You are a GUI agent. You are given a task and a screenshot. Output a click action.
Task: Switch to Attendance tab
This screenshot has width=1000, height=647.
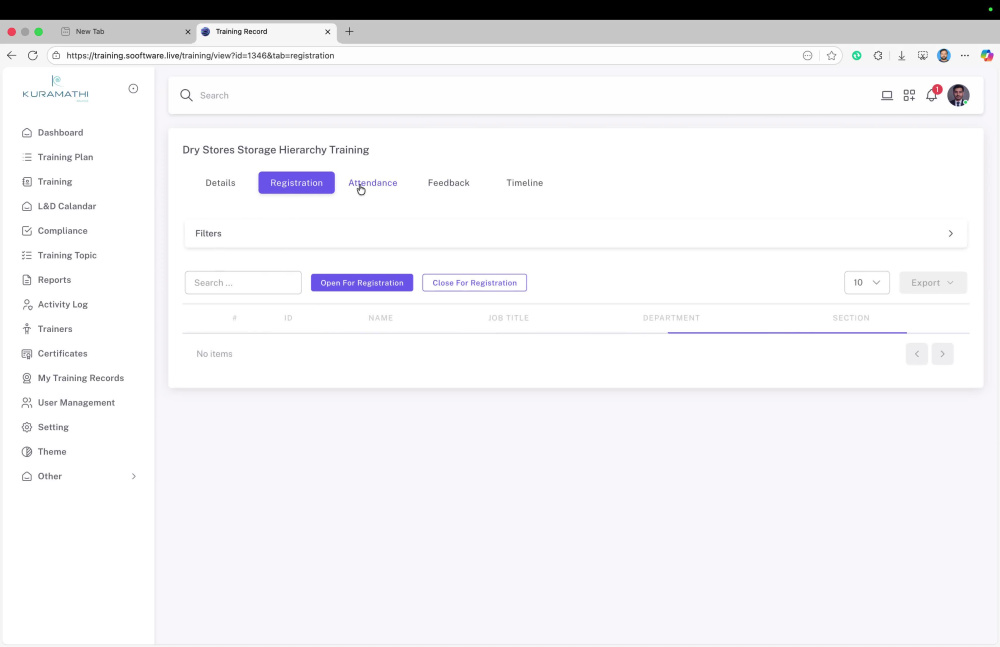tap(372, 183)
